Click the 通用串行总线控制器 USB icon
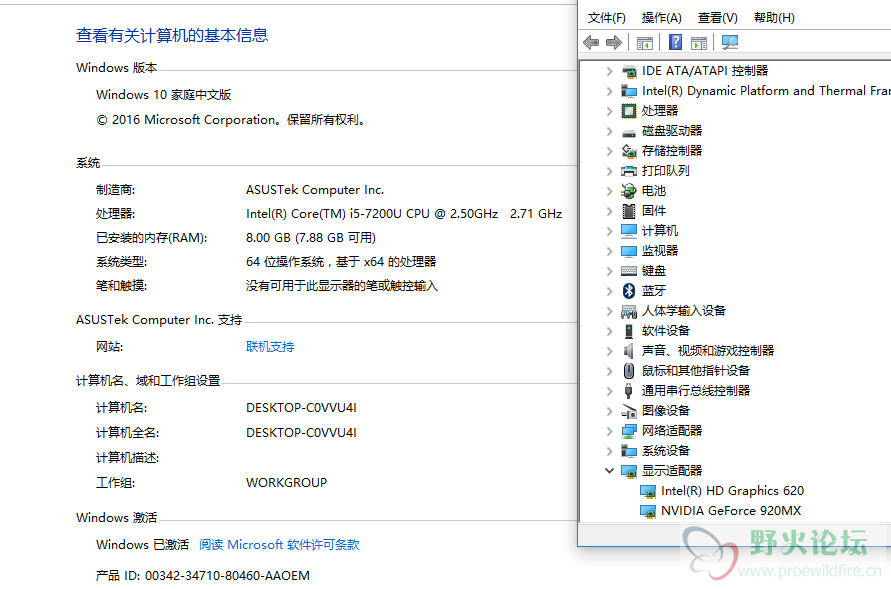The width and height of the screenshot is (891, 589). (x=628, y=391)
